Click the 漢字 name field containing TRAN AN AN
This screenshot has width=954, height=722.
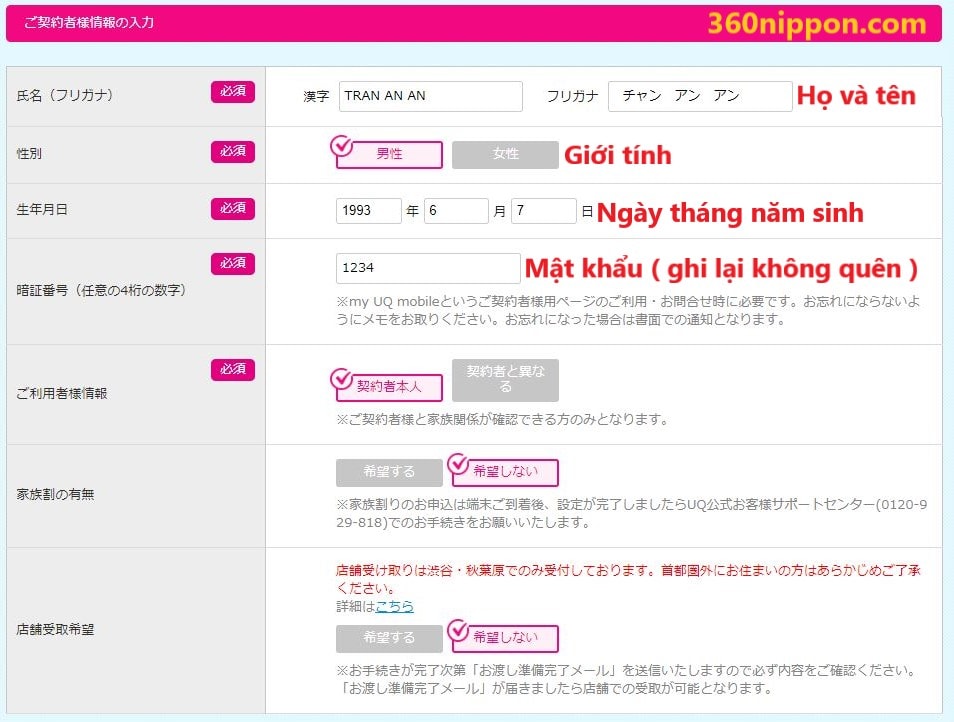[x=430, y=96]
